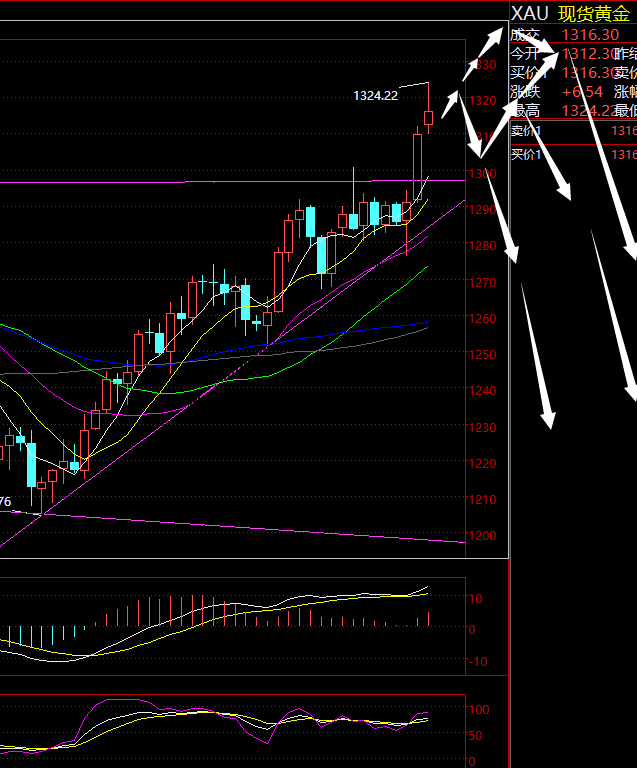The height and width of the screenshot is (768, 637).
Task: Click the MACD axis label -10
Action: [x=478, y=662]
